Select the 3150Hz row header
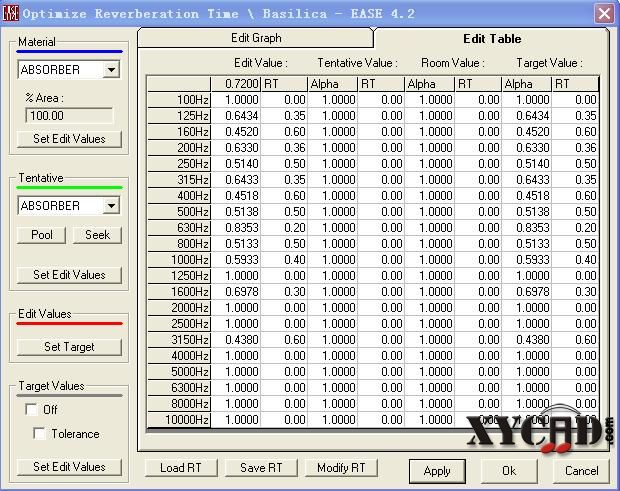Viewport: 620px width, 491px height. pos(179,340)
